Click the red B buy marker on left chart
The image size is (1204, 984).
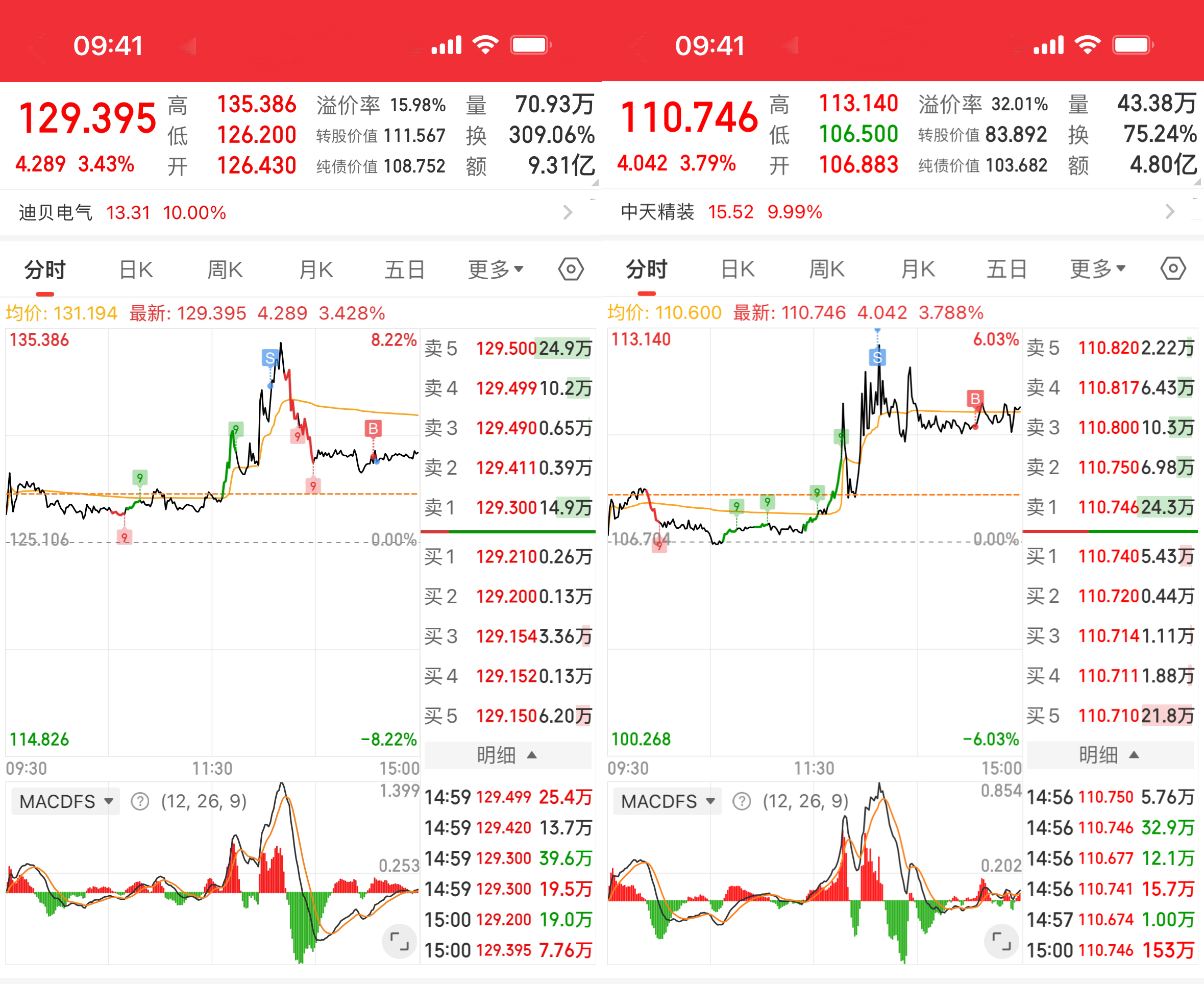click(x=373, y=429)
